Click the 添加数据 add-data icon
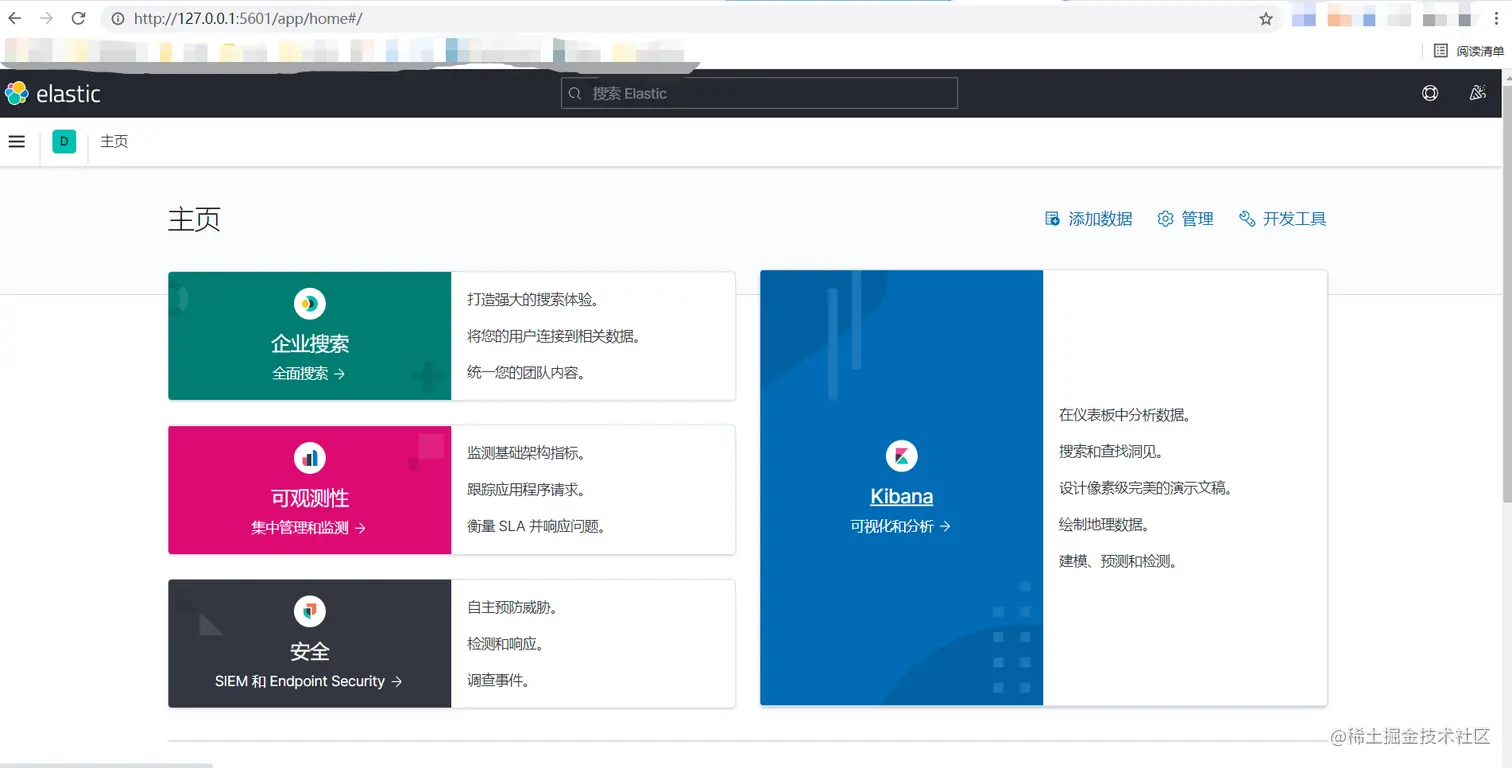This screenshot has height=768, width=1512. [1052, 219]
